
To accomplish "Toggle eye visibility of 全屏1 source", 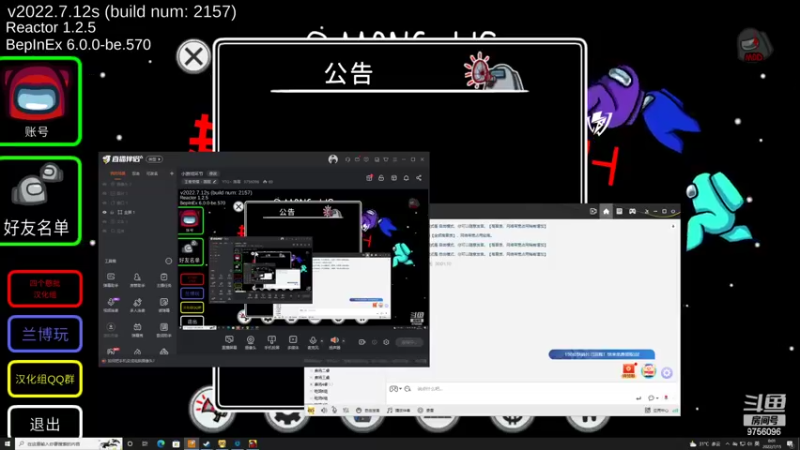I will click(105, 212).
